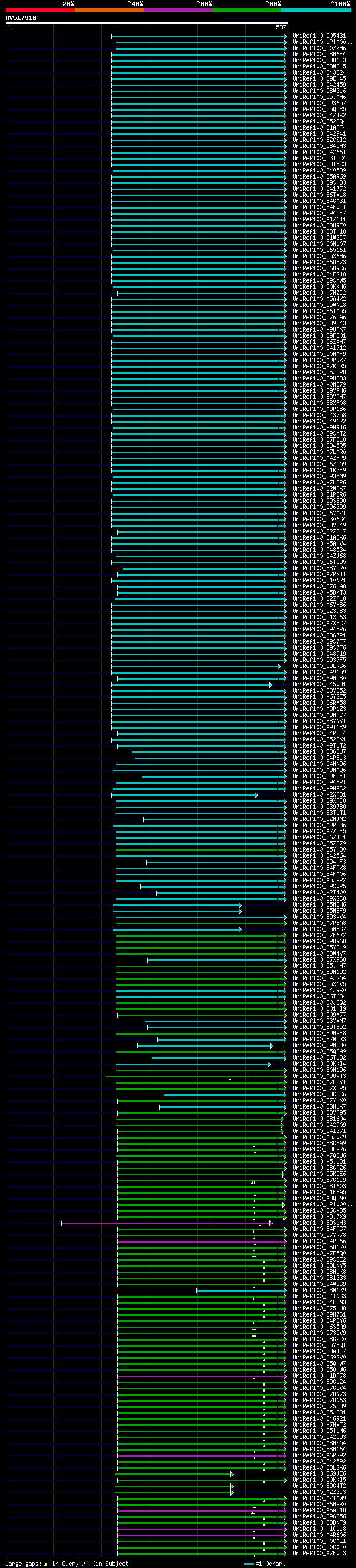Open hit UniRef100_Q8H6F4
Screen dimensions: 356x1568
(319, 54)
